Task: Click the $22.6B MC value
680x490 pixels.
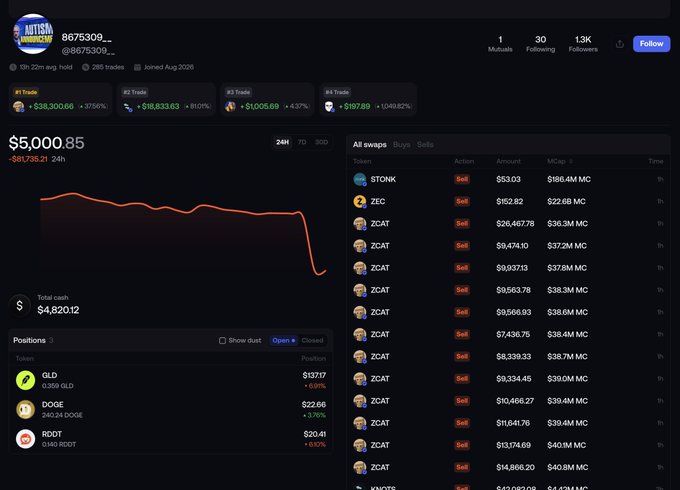Action: [x=566, y=201]
